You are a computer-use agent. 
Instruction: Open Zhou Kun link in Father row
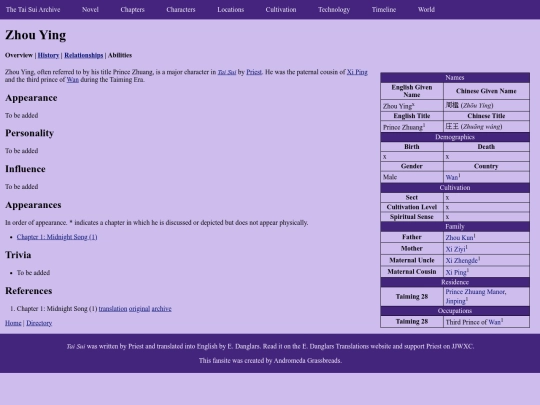[459, 238]
